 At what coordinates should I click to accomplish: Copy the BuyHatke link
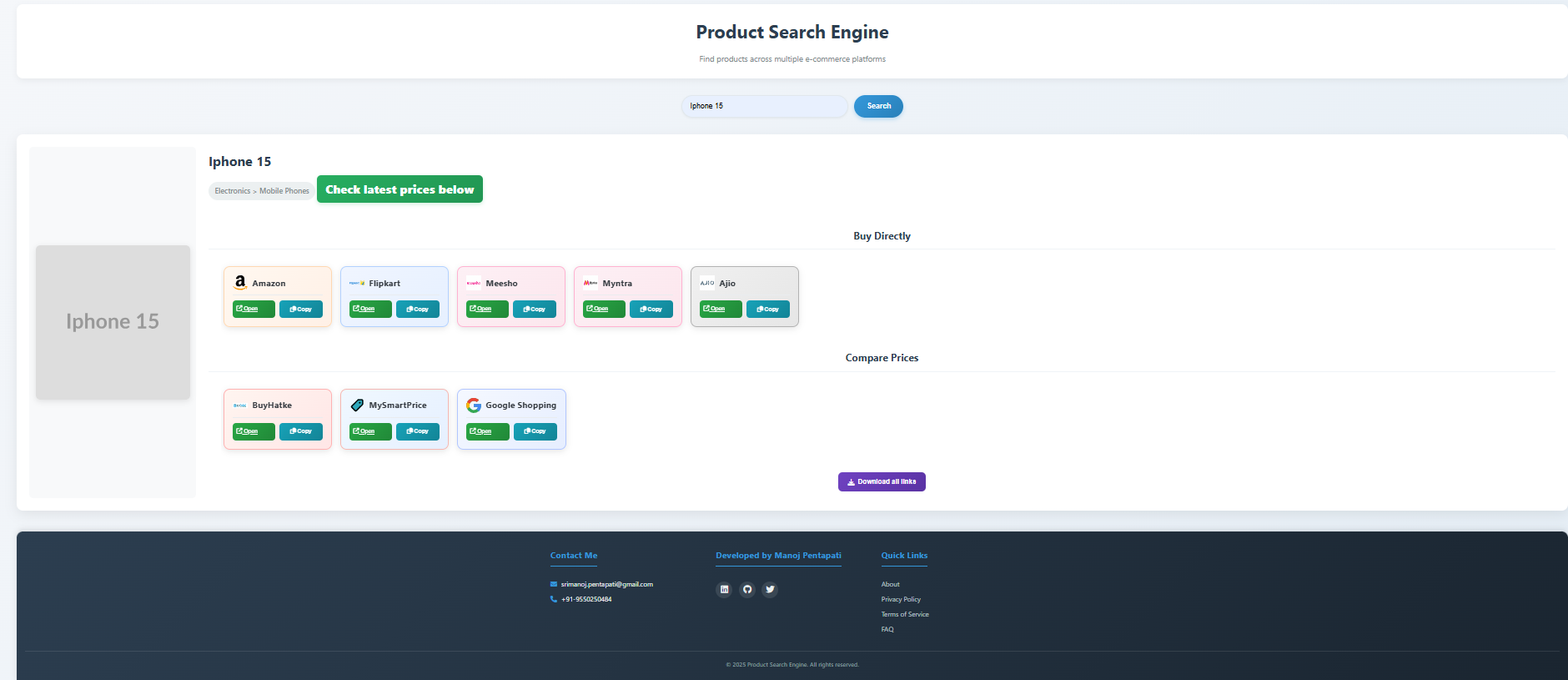301,431
